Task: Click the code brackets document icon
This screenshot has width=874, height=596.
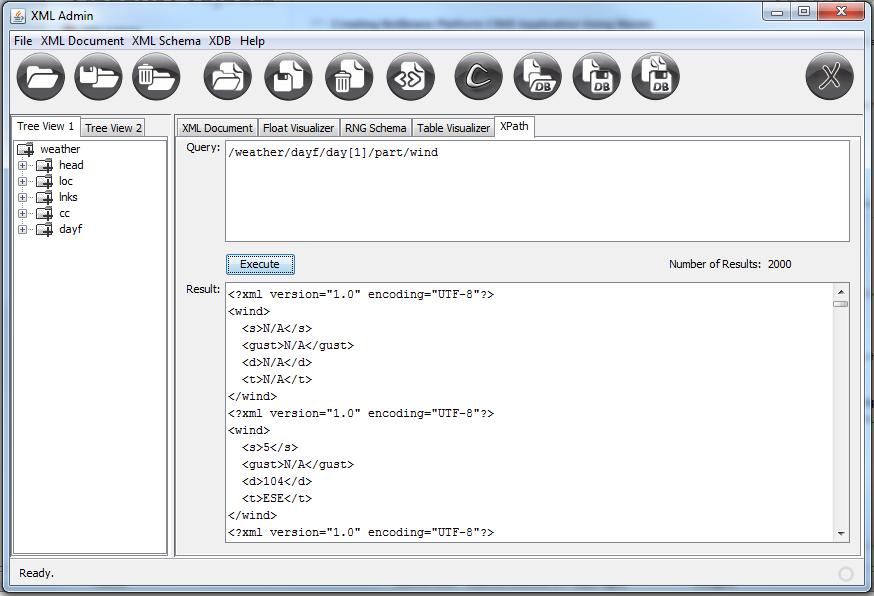Action: (x=410, y=77)
